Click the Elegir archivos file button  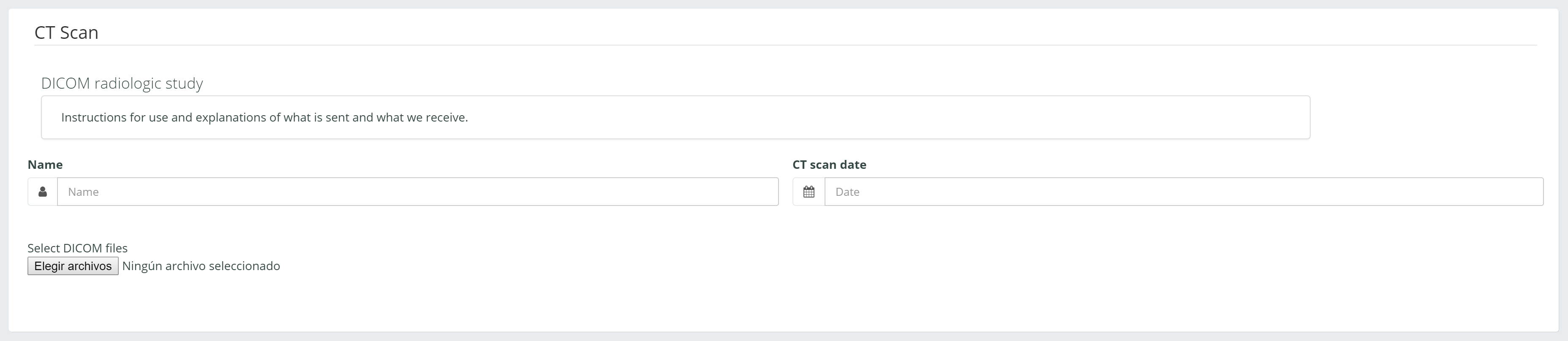pyautogui.click(x=73, y=266)
